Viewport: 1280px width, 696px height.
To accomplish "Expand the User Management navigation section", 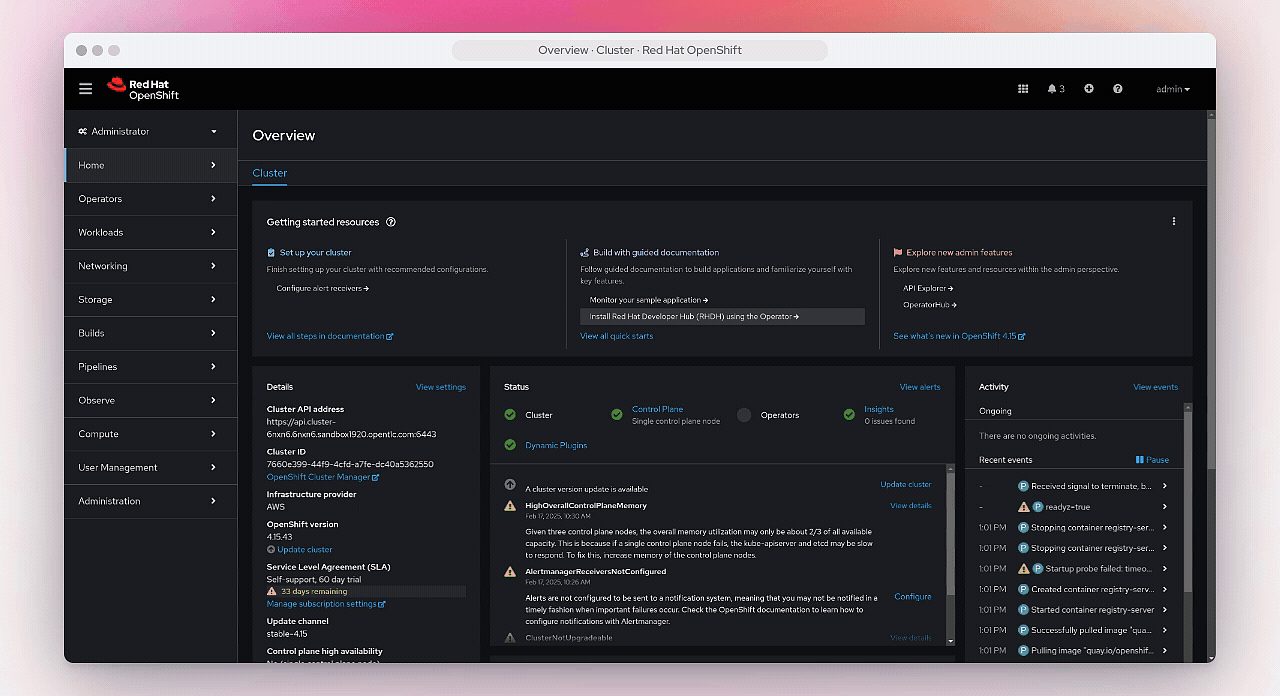I will (150, 467).
